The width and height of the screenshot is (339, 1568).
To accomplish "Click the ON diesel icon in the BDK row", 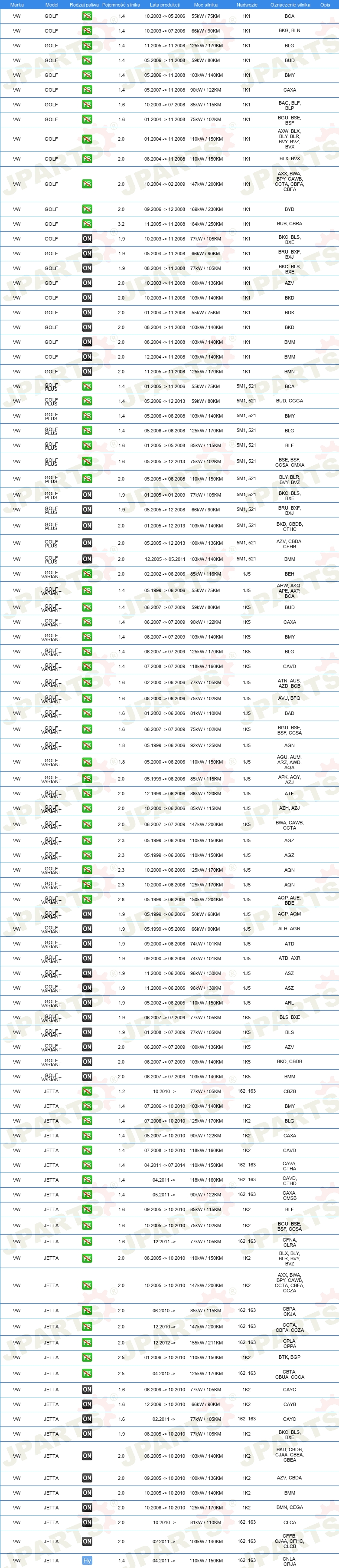I will point(87,313).
